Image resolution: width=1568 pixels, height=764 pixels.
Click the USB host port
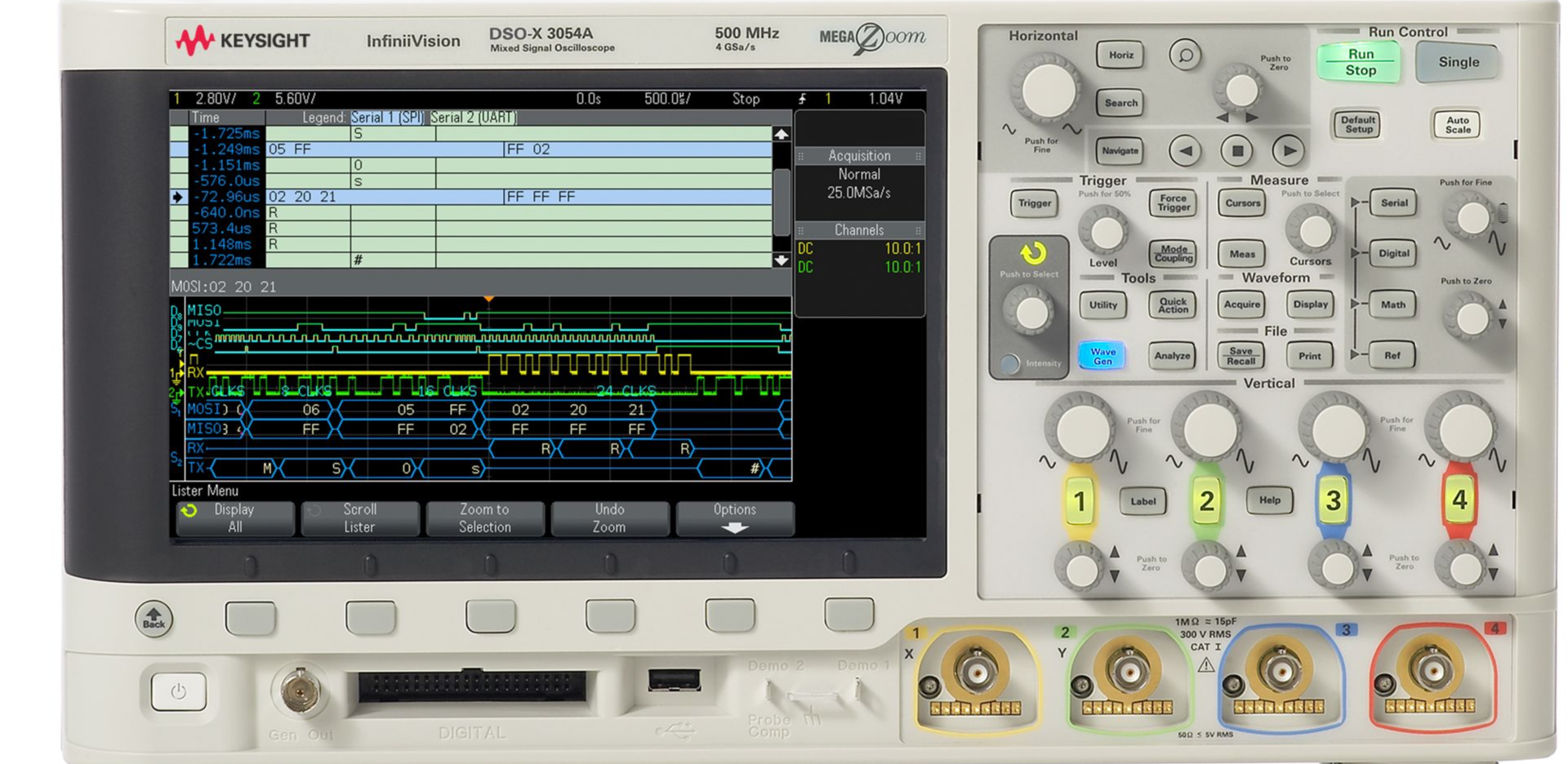point(674,679)
